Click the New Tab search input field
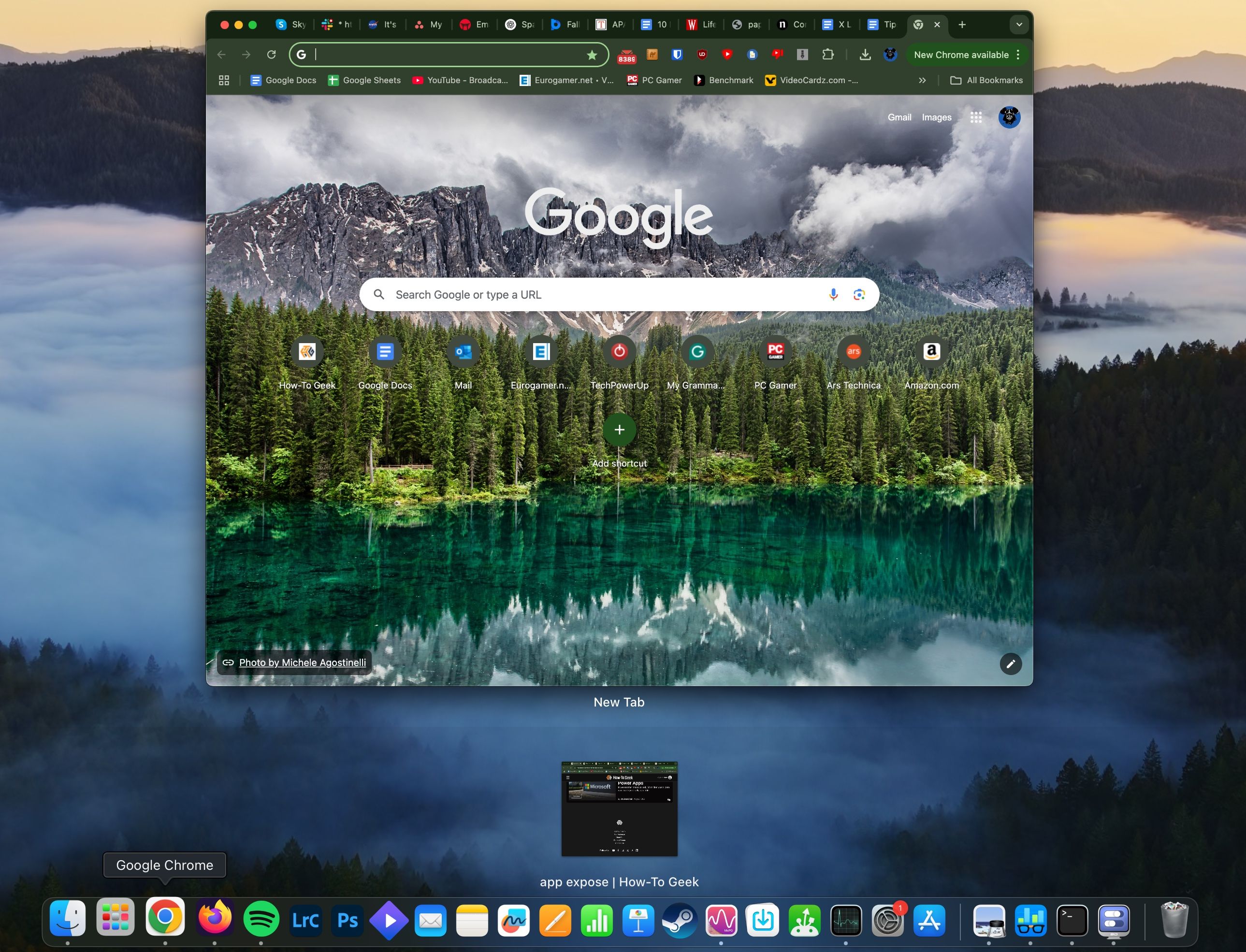Screen dimensions: 1246x952 coord(618,294)
